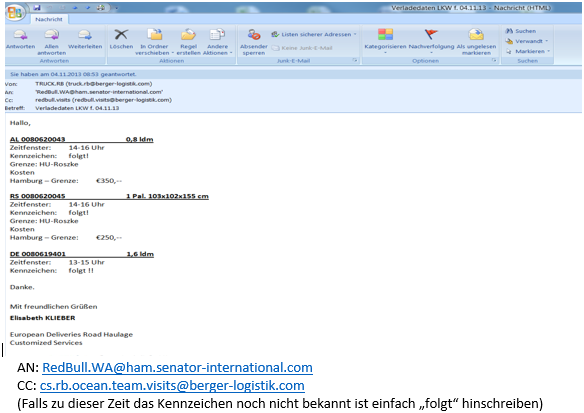
Task: Click redbull.visits in the Cc field
Action: tap(104, 100)
